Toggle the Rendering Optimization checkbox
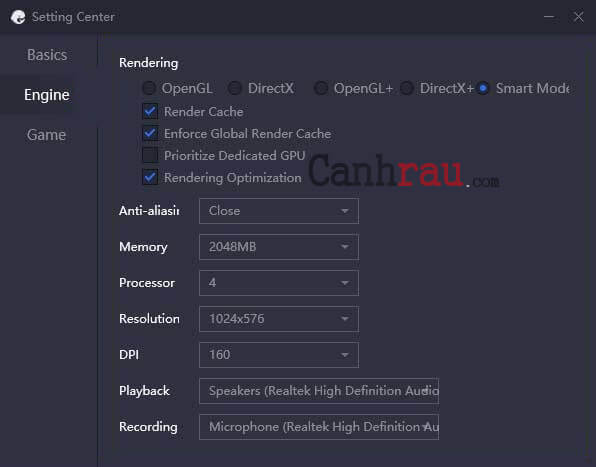Image resolution: width=596 pixels, height=467 pixels. (150, 177)
